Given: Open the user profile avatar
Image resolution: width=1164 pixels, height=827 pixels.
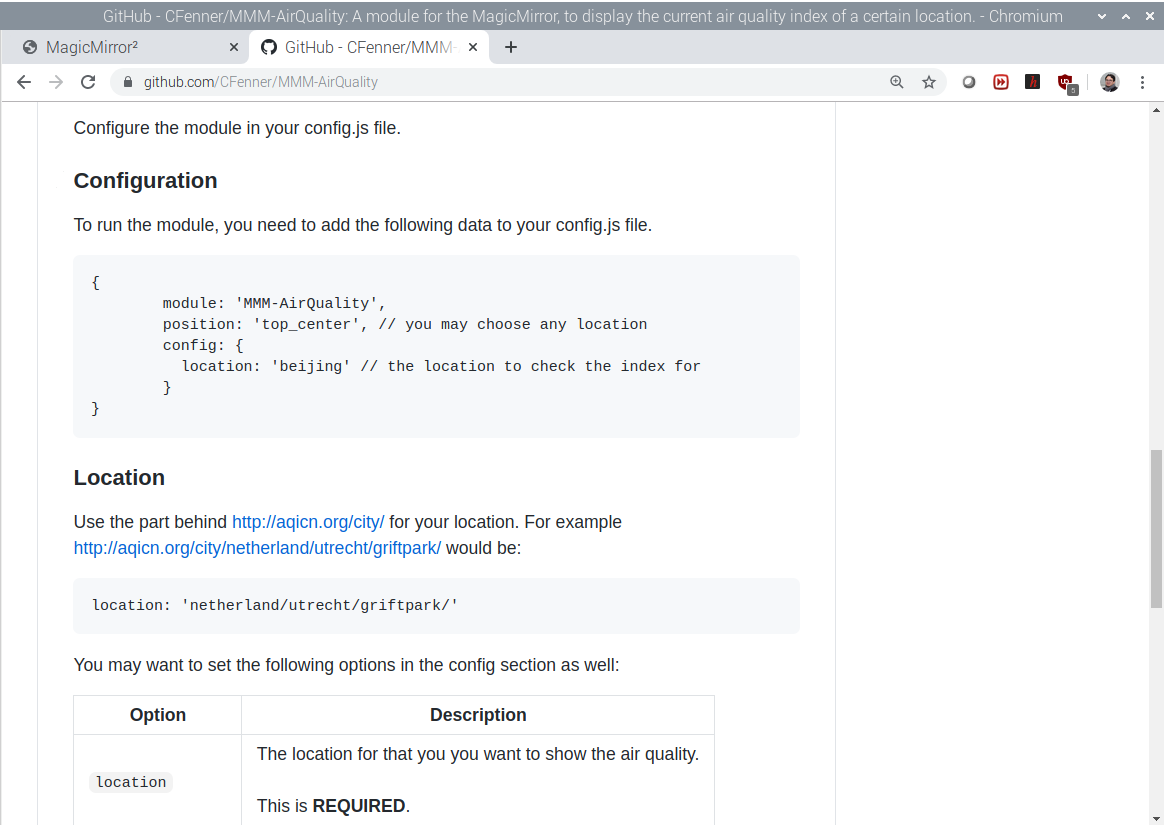Looking at the screenshot, I should [1110, 82].
